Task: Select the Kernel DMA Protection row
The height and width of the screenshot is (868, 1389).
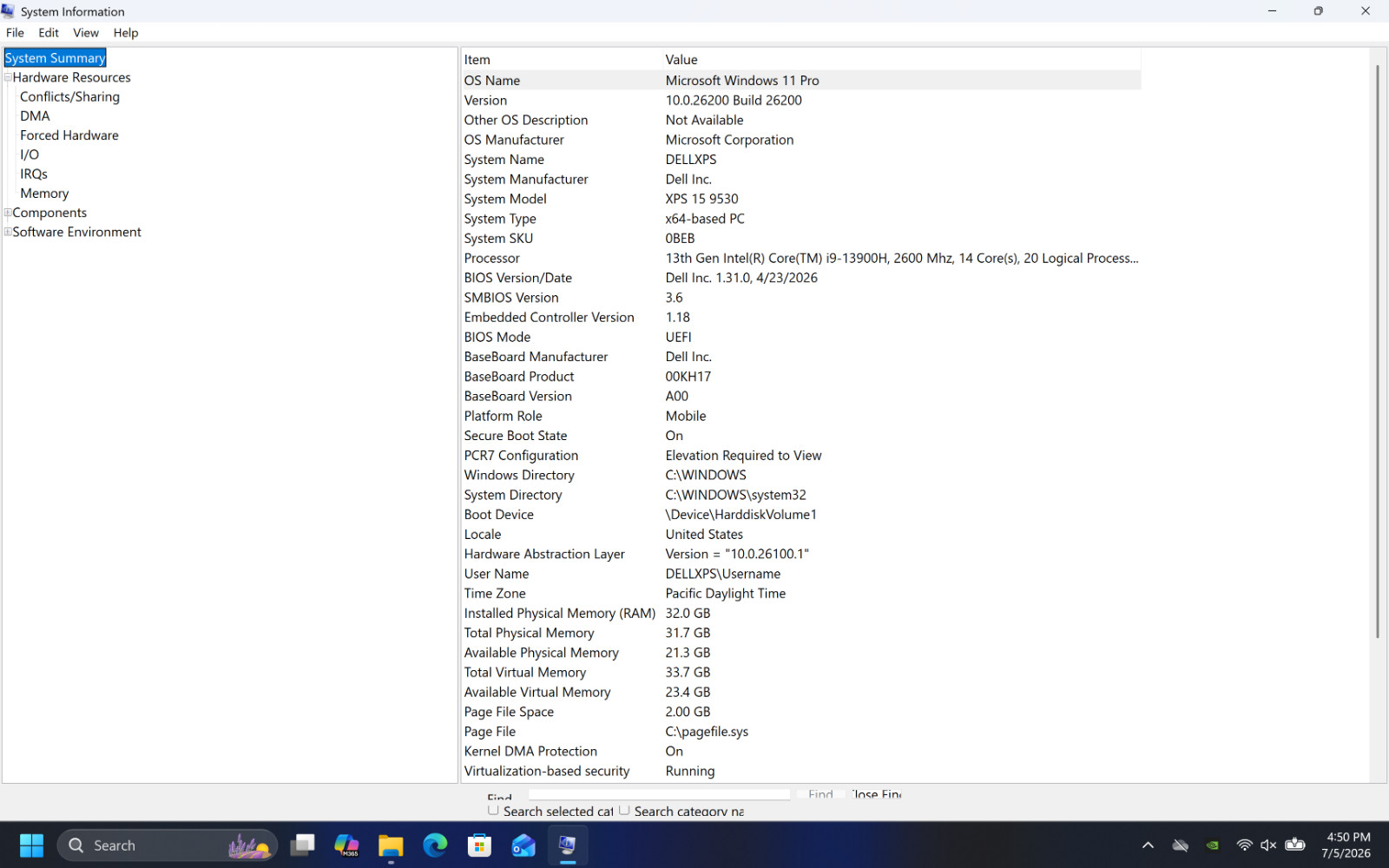Action: [x=800, y=752]
